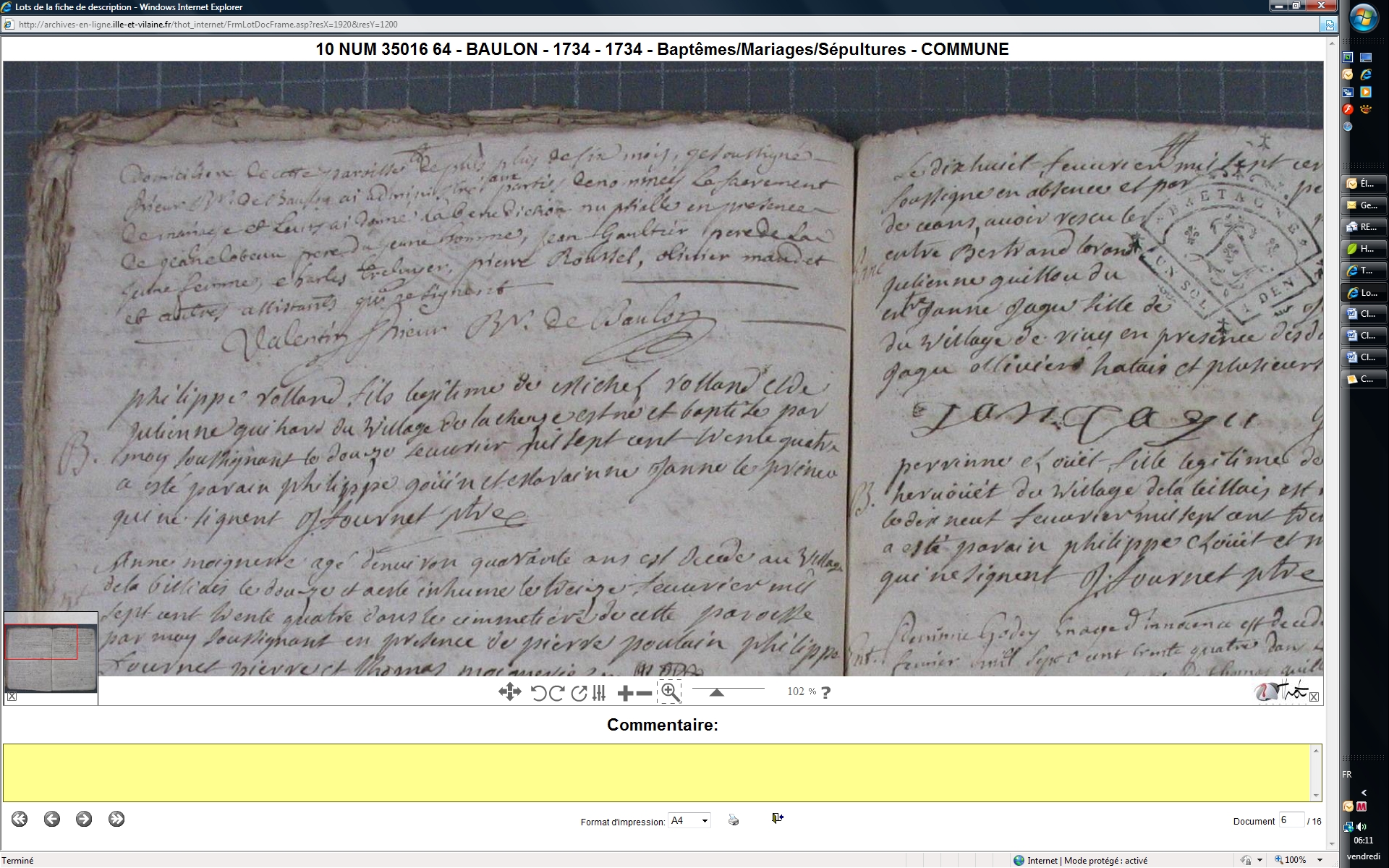The image size is (1389, 868).
Task: Go to the previous document page
Action: pyautogui.click(x=51, y=819)
